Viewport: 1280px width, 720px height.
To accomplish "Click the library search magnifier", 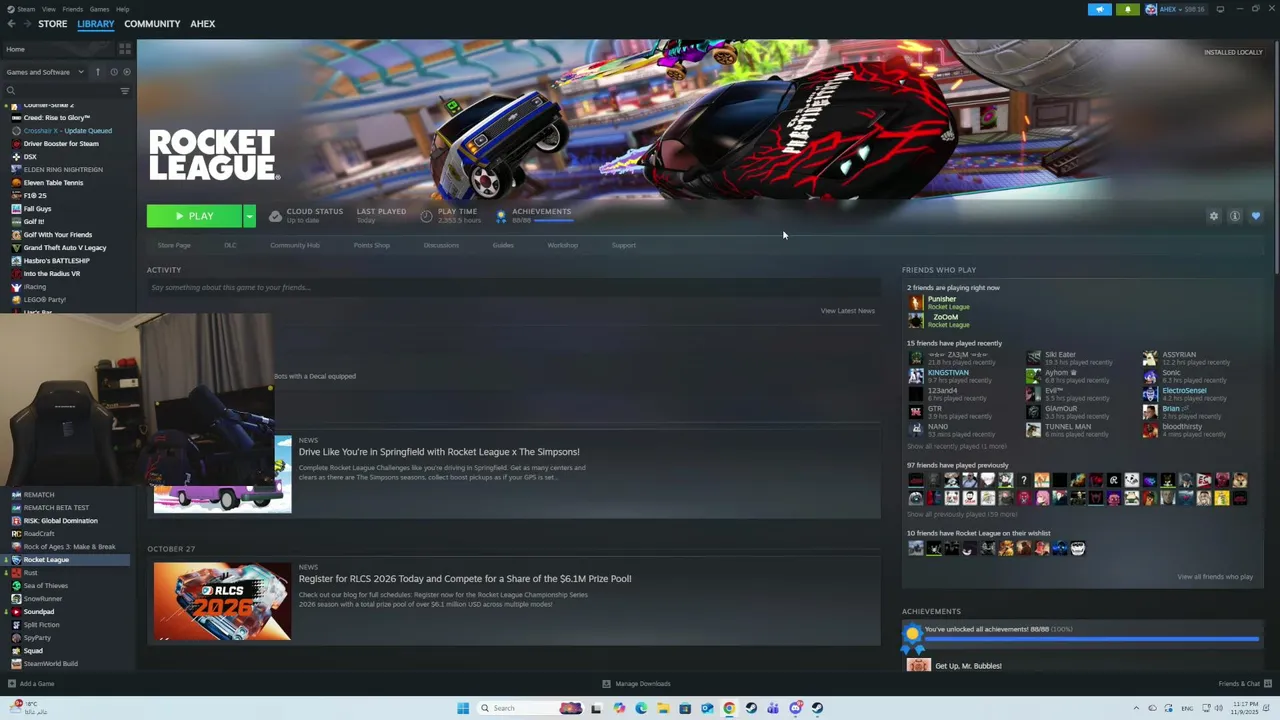I will point(11,91).
